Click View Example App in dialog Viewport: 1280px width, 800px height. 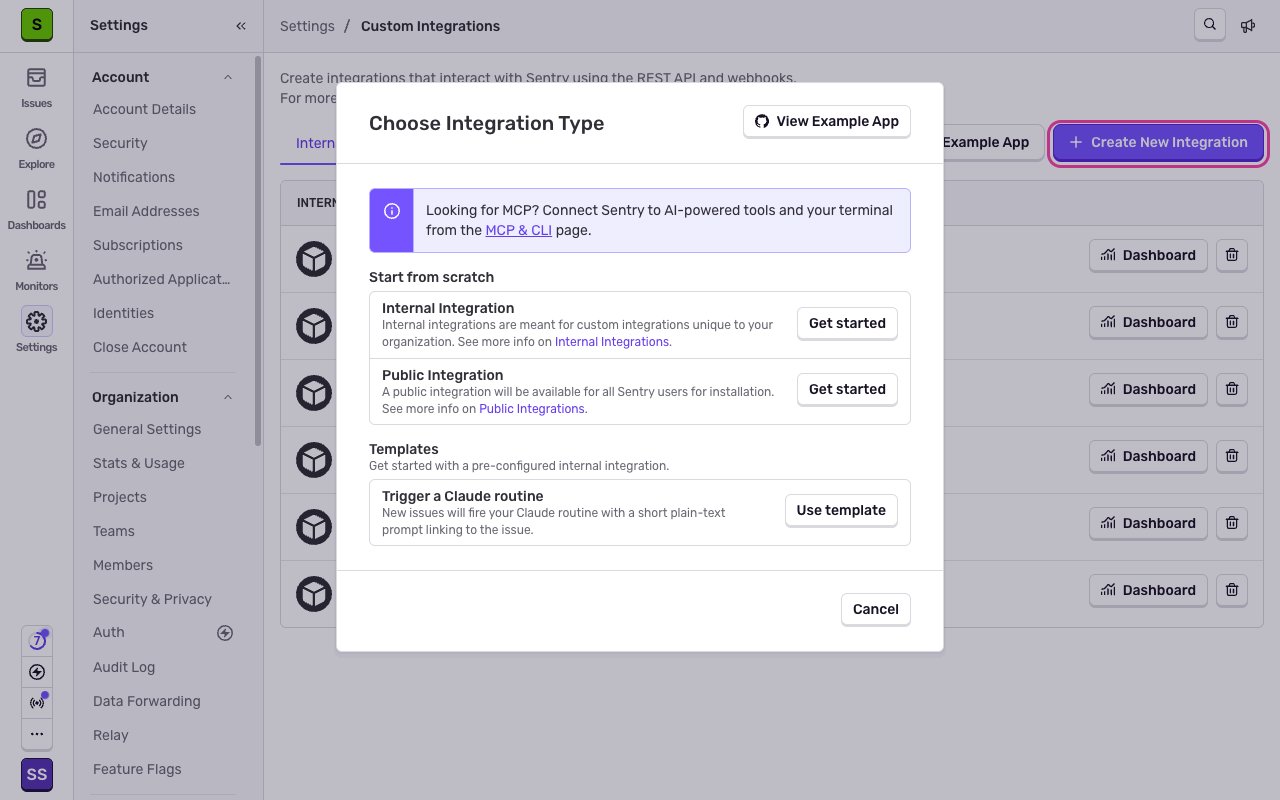827,121
